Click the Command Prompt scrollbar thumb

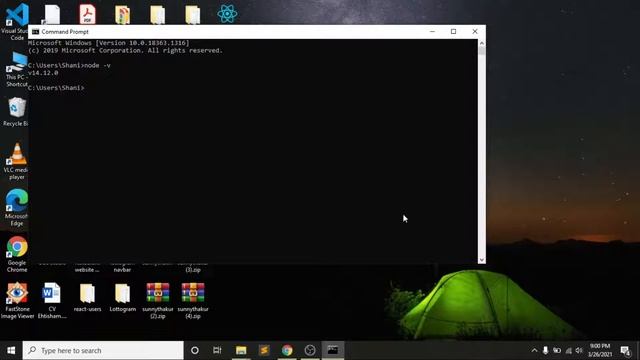point(482,51)
